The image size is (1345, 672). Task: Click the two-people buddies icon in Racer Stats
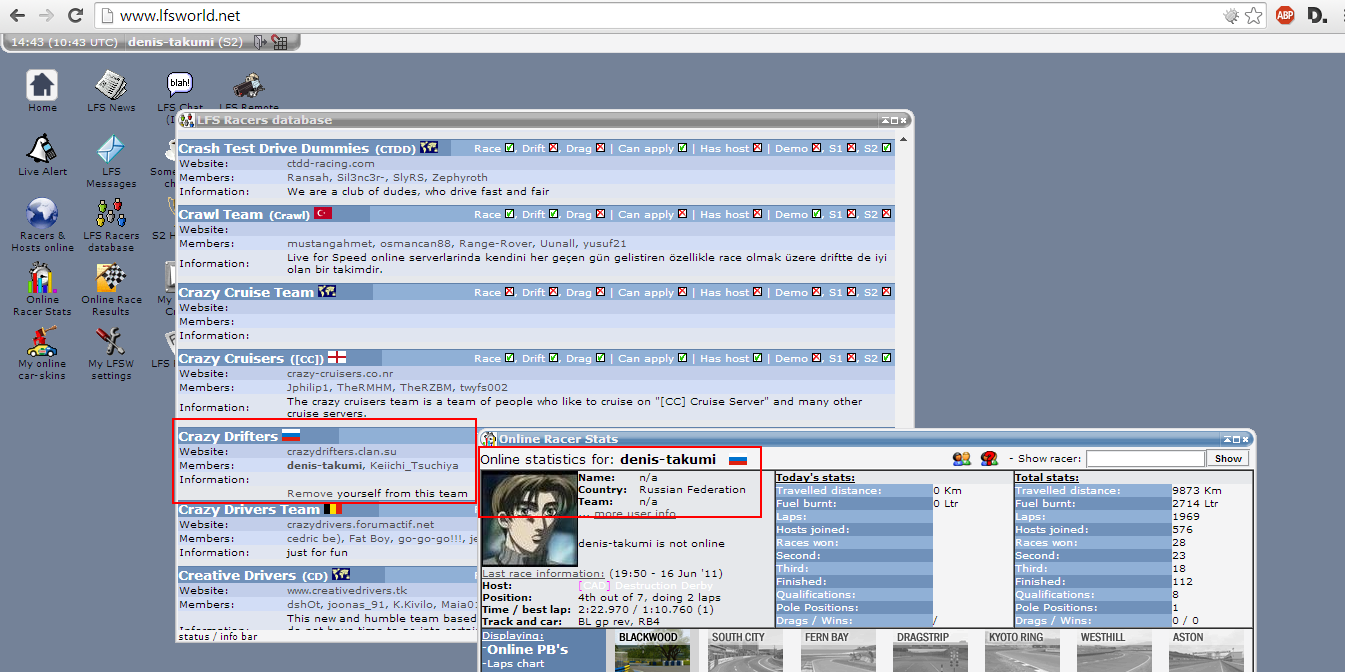(962, 458)
